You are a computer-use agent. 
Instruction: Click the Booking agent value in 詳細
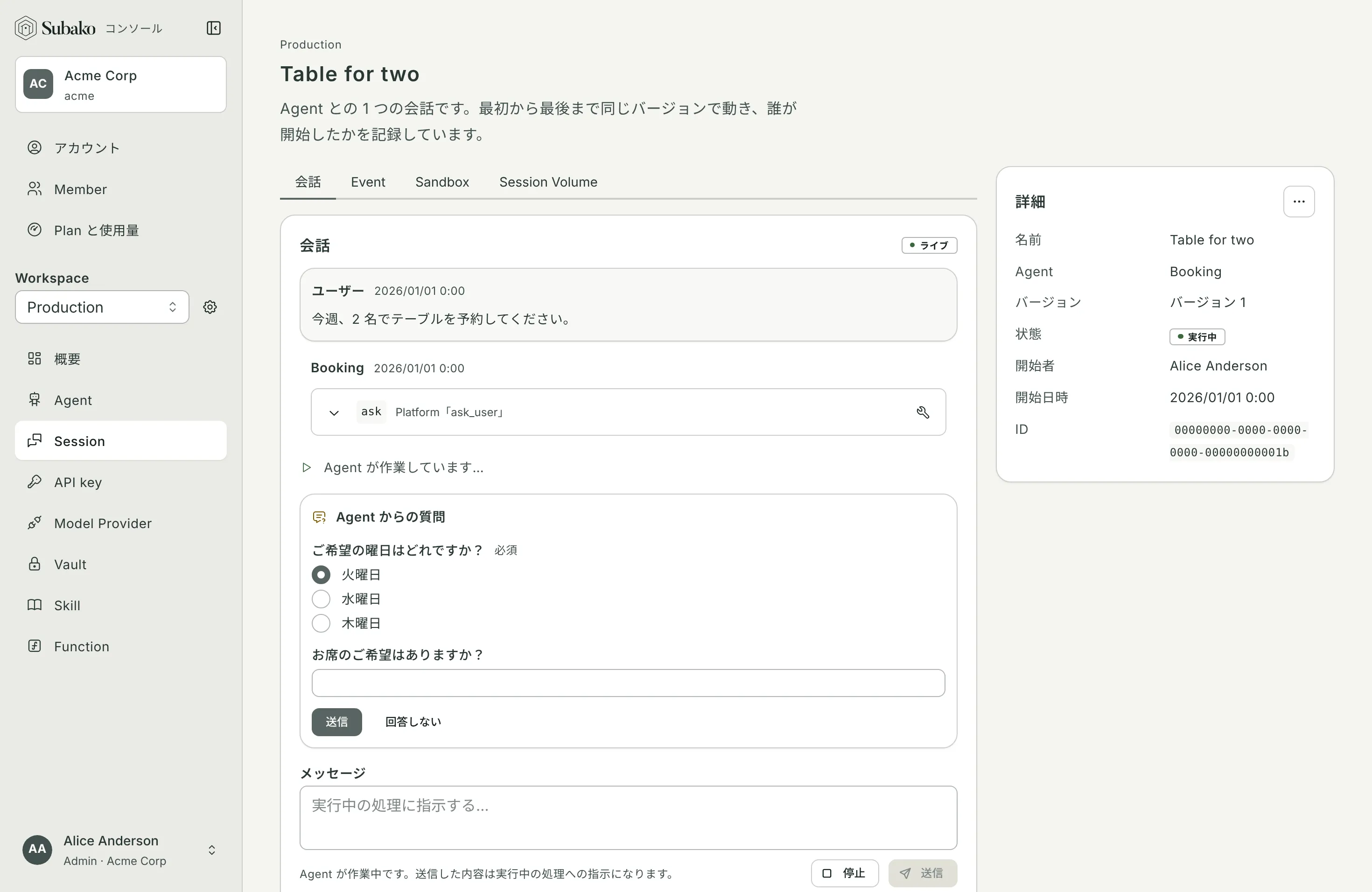click(x=1196, y=272)
